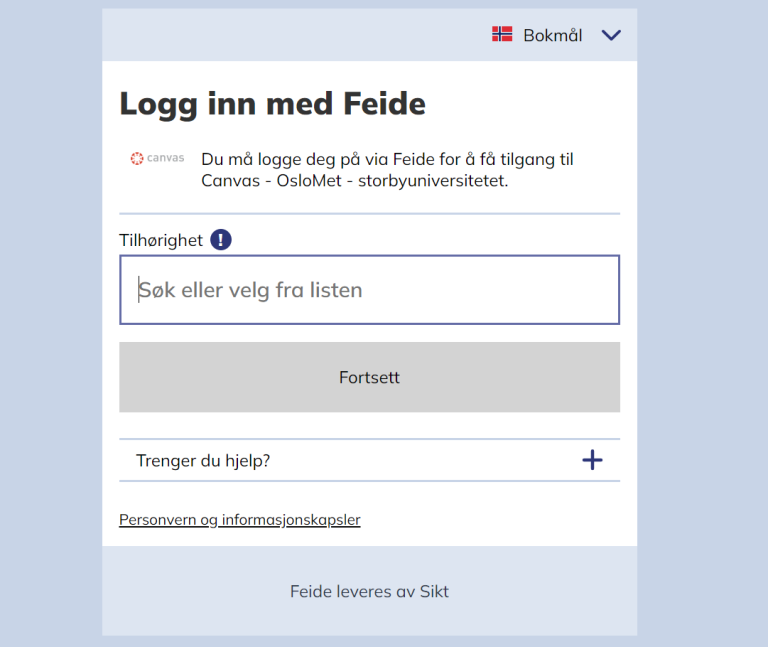Open the Bokmål language selector
The image size is (768, 647).
(552, 35)
